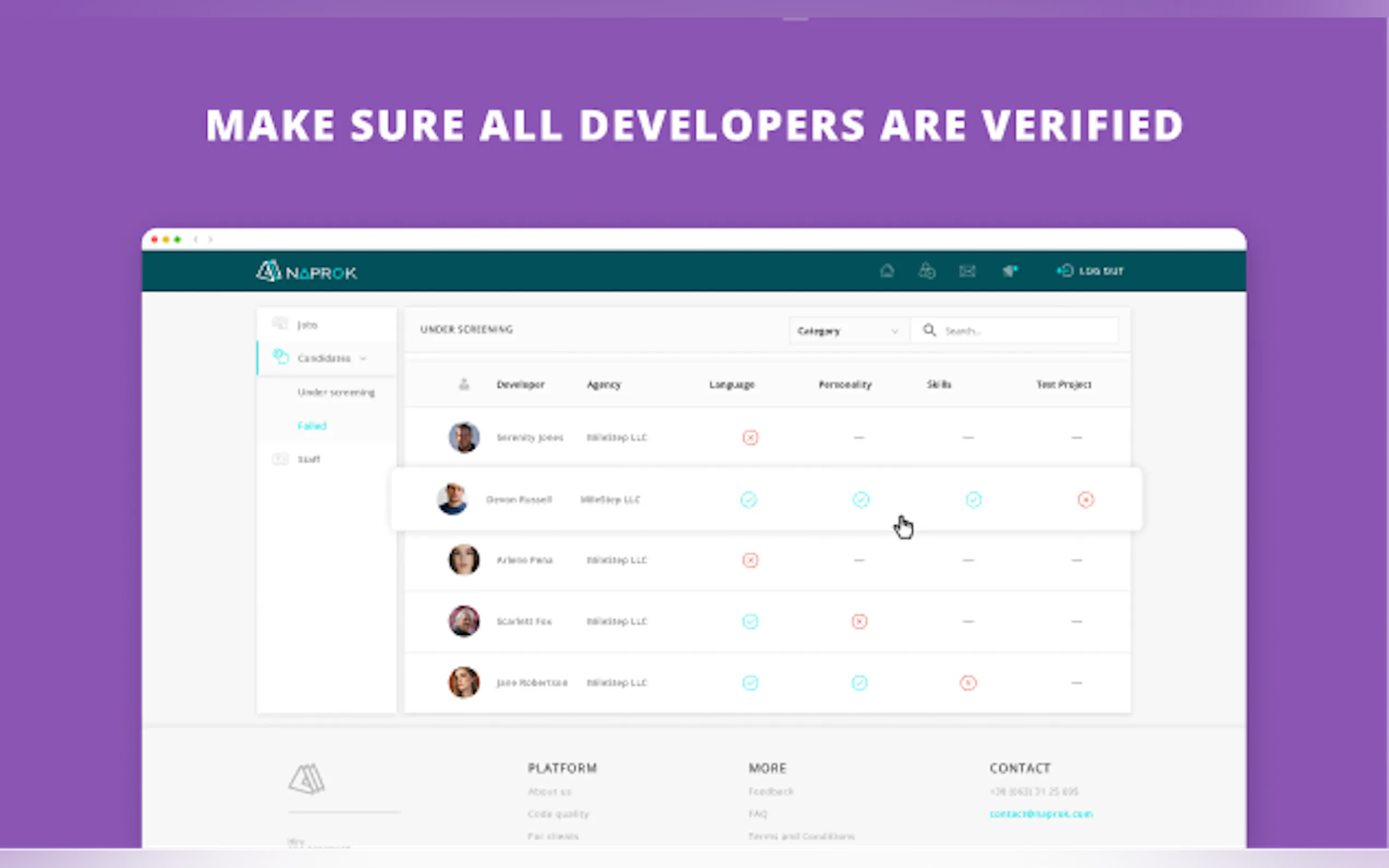
Task: Open the Jobs sidebar item
Action: coord(307,326)
